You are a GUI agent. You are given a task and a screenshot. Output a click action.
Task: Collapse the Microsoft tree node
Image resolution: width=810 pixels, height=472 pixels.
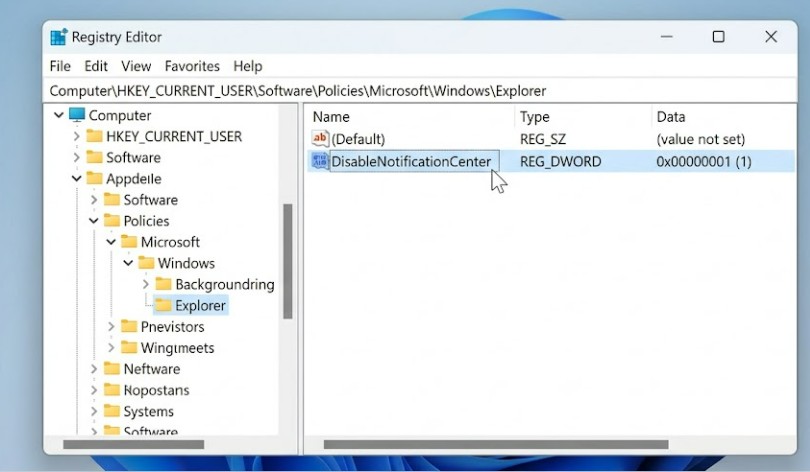click(x=111, y=242)
